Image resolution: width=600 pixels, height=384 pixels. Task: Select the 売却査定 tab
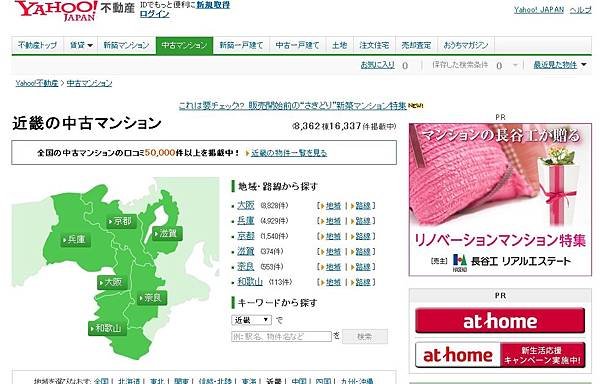coord(416,45)
